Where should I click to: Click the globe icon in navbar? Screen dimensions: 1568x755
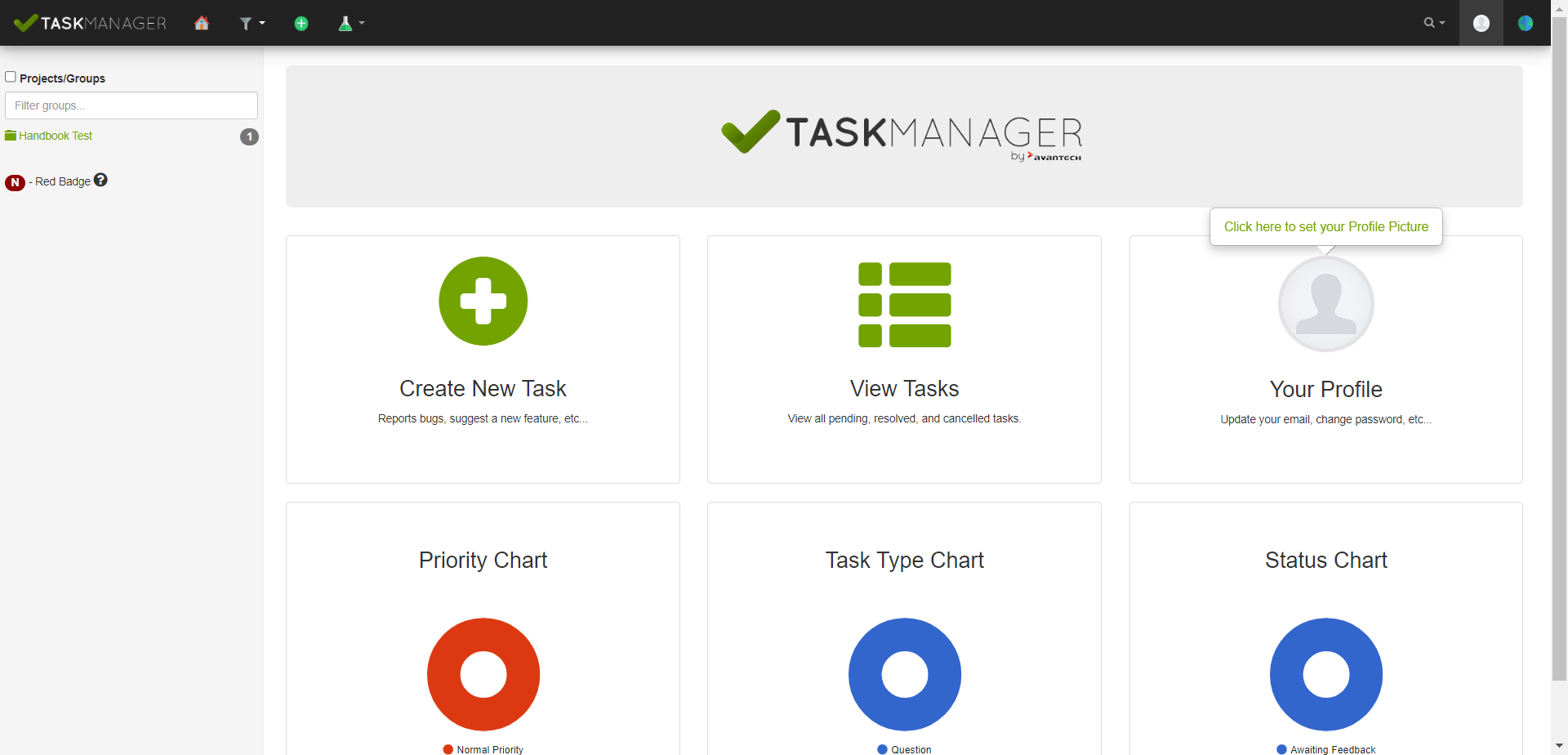[1525, 23]
